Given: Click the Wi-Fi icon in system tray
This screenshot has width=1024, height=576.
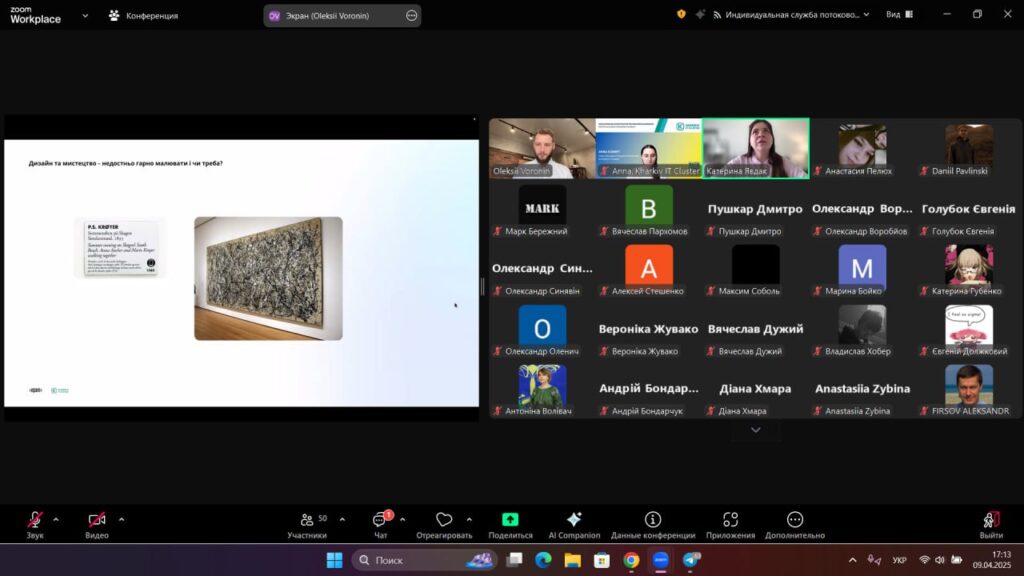Looking at the screenshot, I should coord(924,560).
